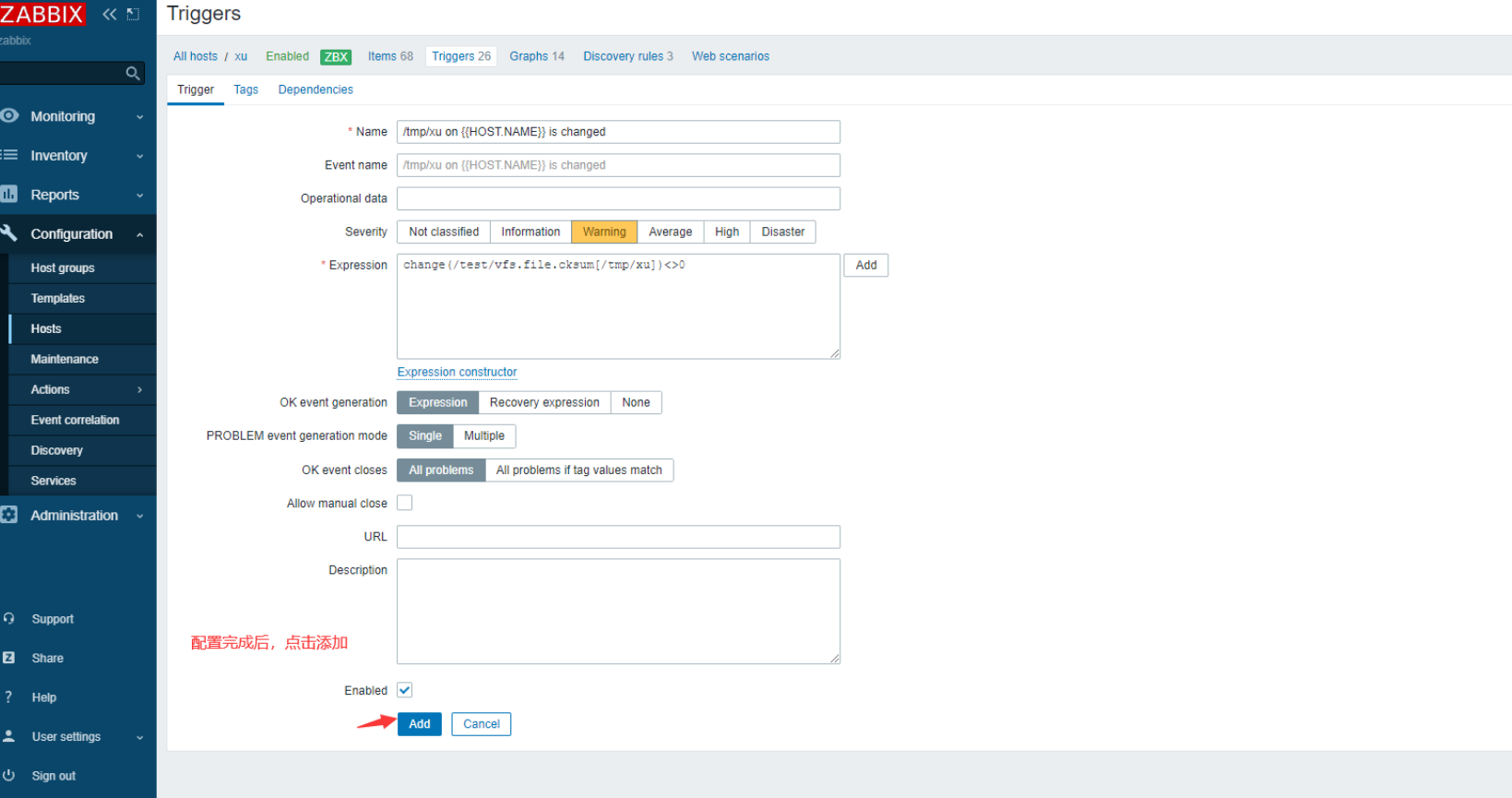Click Add button next to Expression
This screenshot has height=798, width=1512.
(866, 265)
